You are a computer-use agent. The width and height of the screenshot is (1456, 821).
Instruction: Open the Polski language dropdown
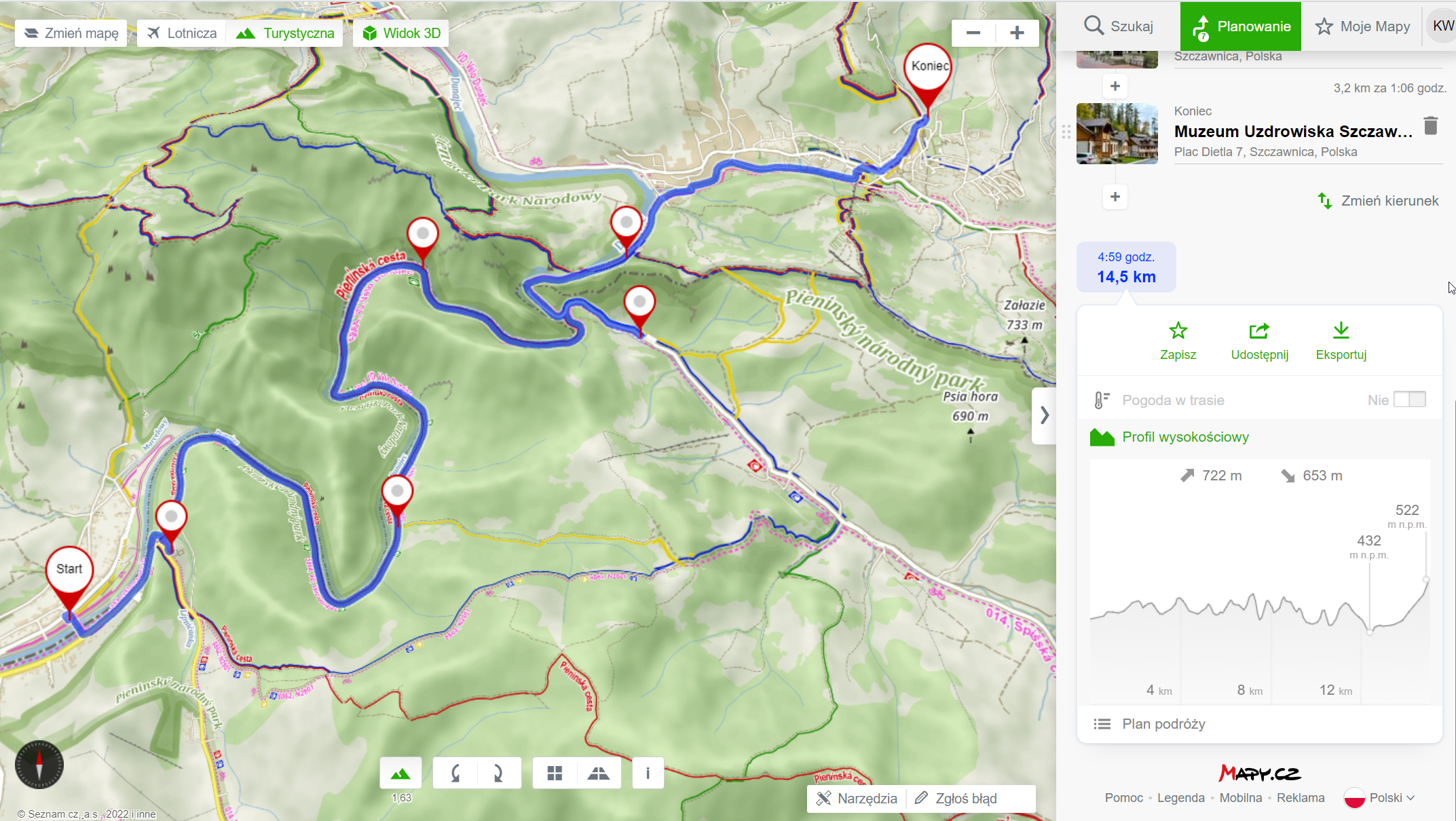coord(1379,798)
